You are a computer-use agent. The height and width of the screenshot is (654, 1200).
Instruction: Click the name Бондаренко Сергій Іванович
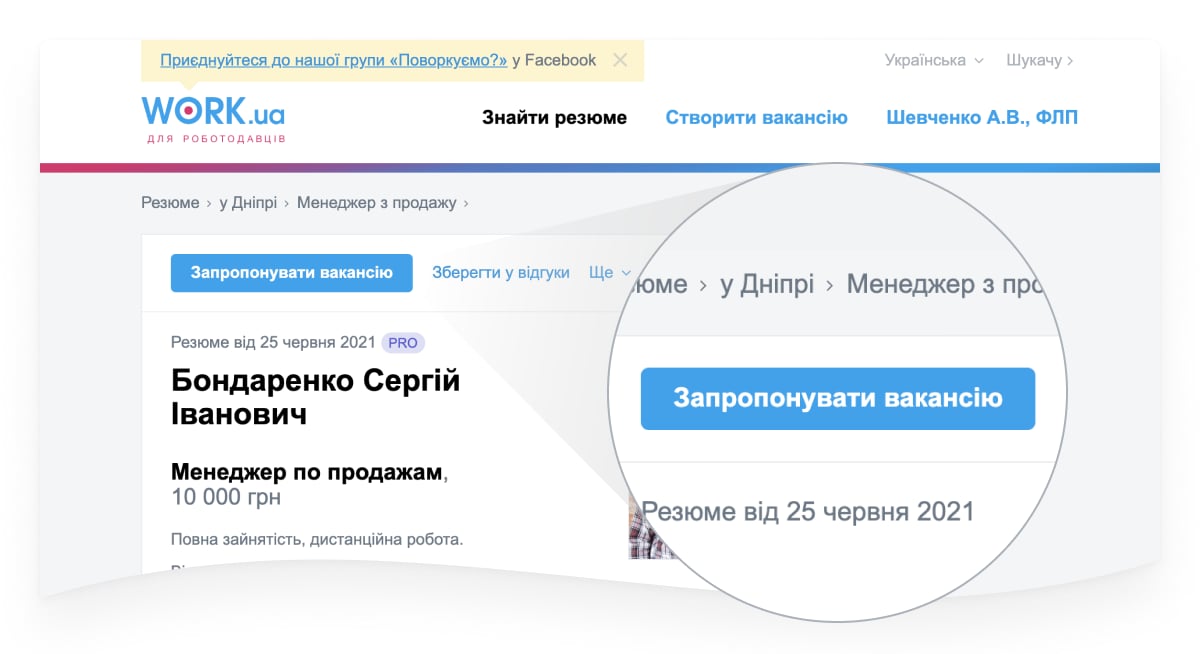(316, 397)
